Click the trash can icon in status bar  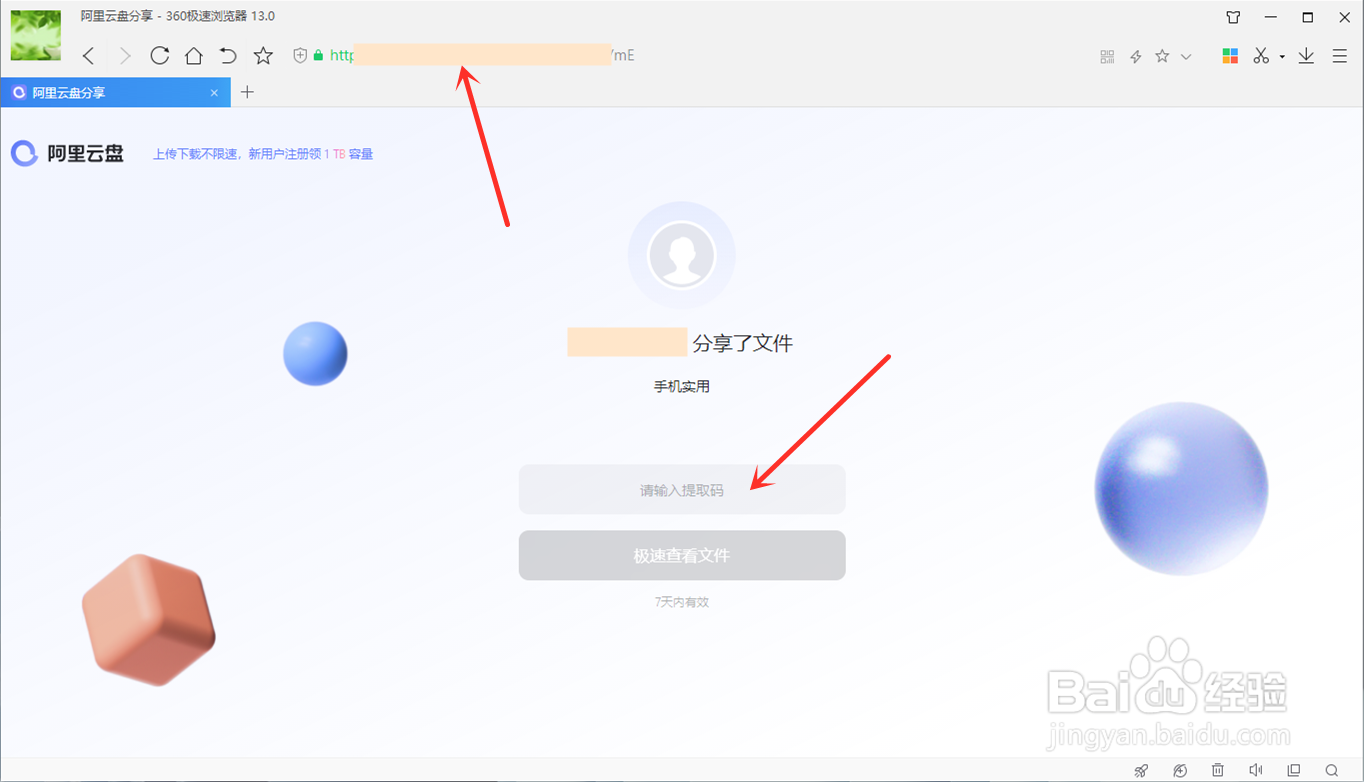tap(1218, 770)
